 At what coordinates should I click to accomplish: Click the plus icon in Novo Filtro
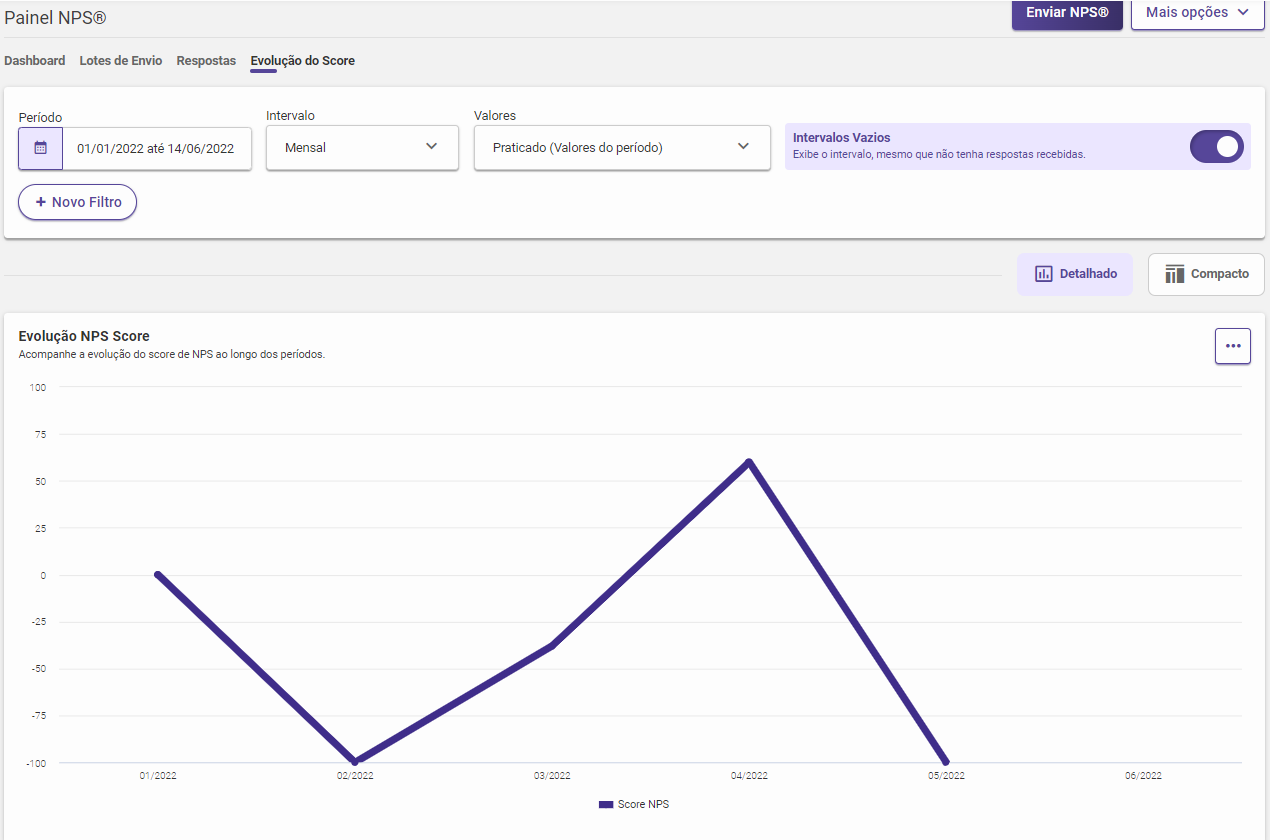tap(41, 202)
